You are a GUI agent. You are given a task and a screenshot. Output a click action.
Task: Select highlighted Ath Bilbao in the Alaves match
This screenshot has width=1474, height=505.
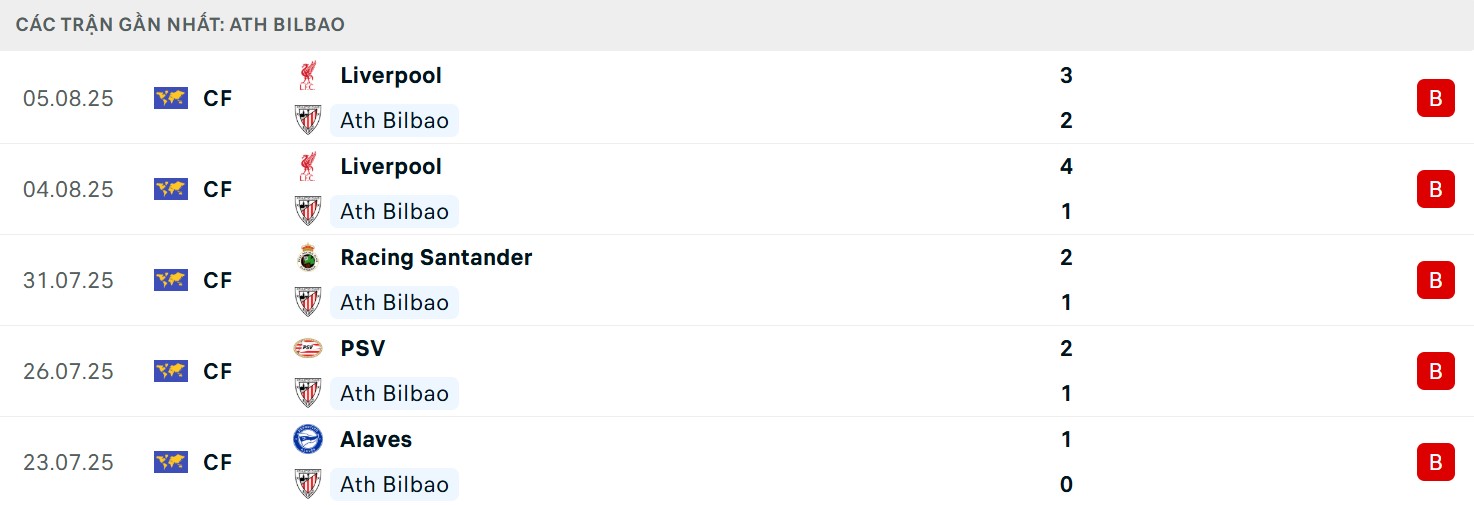[394, 485]
